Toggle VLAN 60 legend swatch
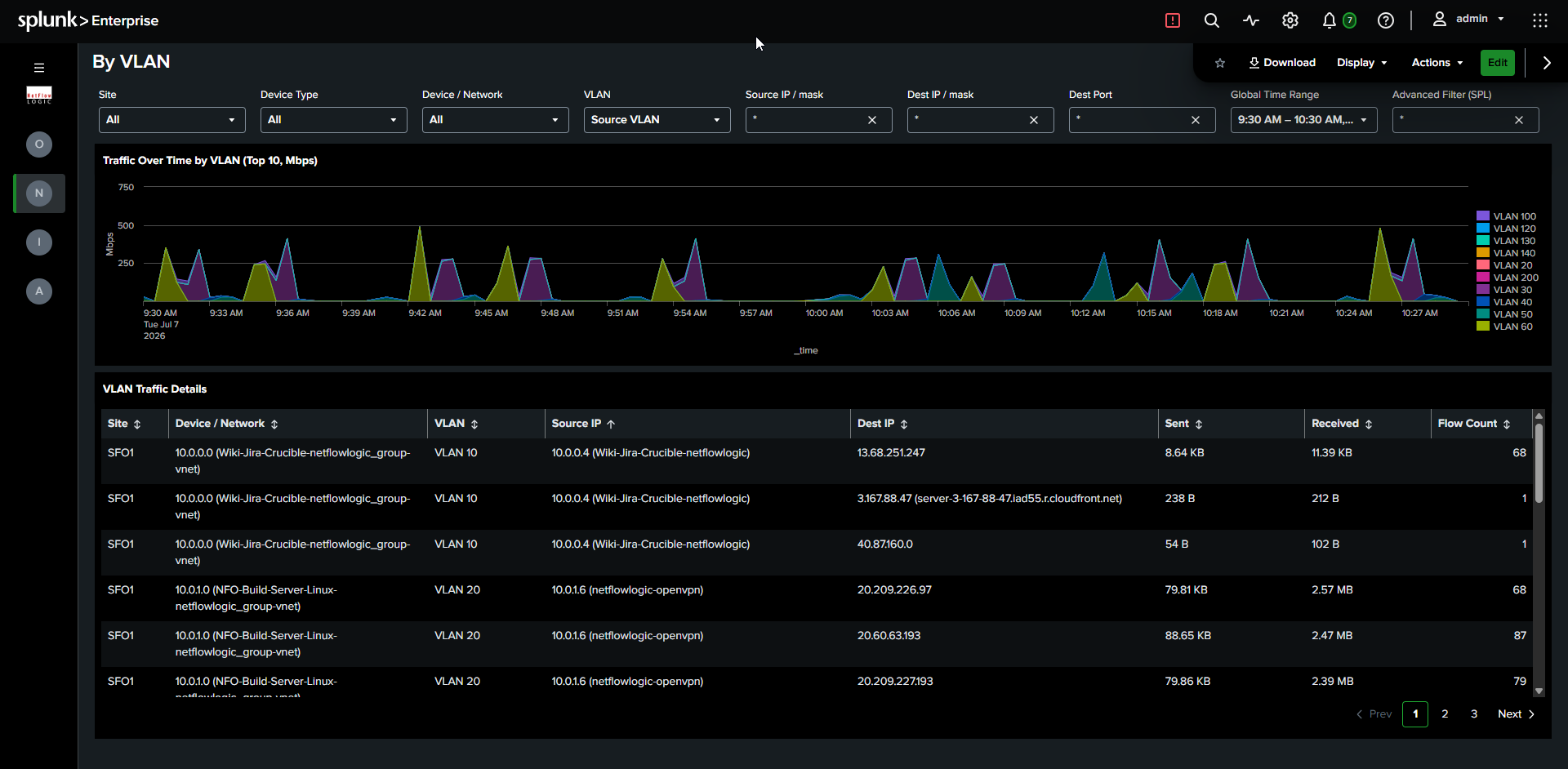Image resolution: width=1568 pixels, height=769 pixels. point(1483,327)
